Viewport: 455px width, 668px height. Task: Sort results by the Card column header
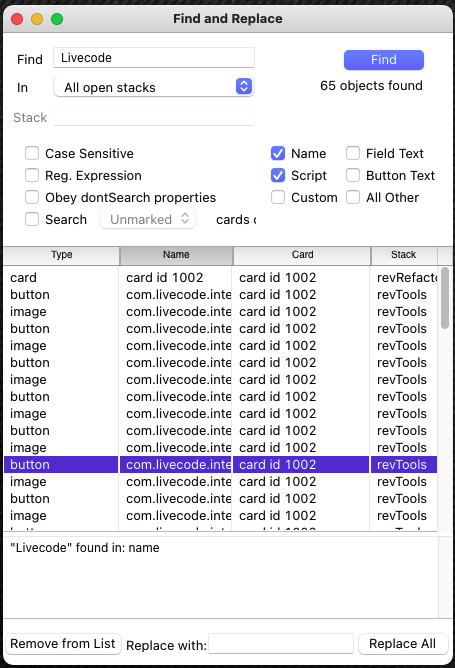pyautogui.click(x=302, y=255)
